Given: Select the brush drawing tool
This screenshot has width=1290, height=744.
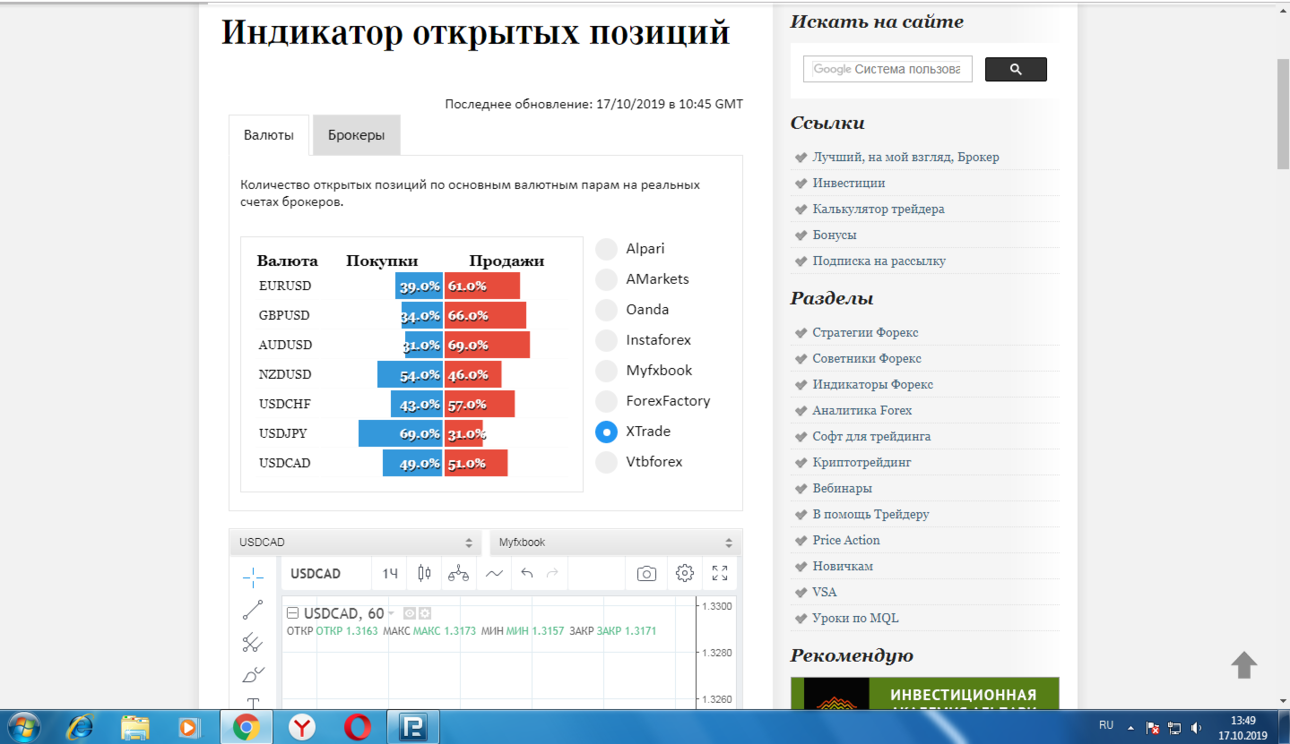Looking at the screenshot, I should (253, 675).
